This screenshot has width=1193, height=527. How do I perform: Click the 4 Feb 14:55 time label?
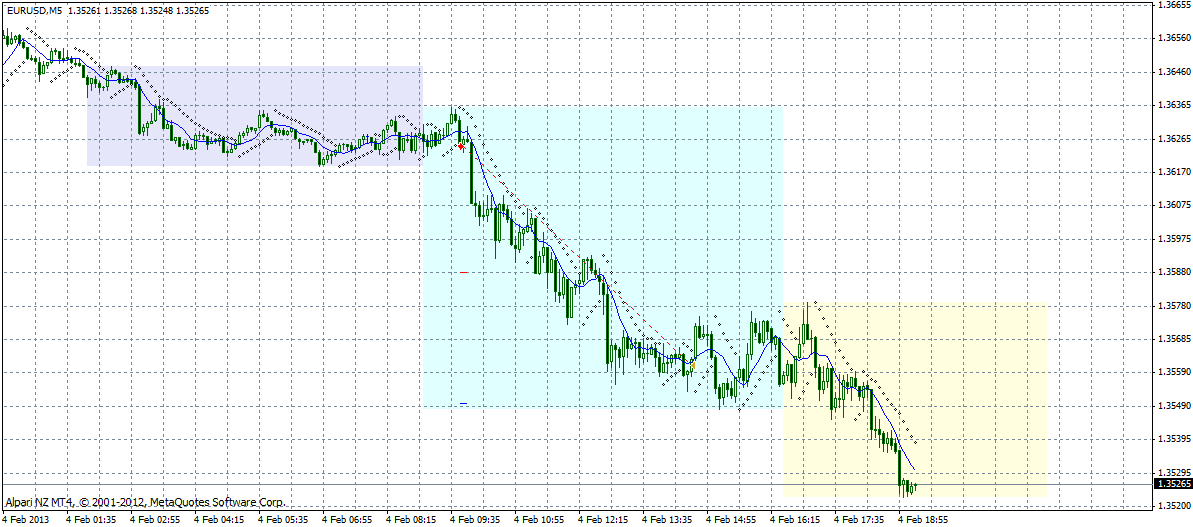pos(730,521)
